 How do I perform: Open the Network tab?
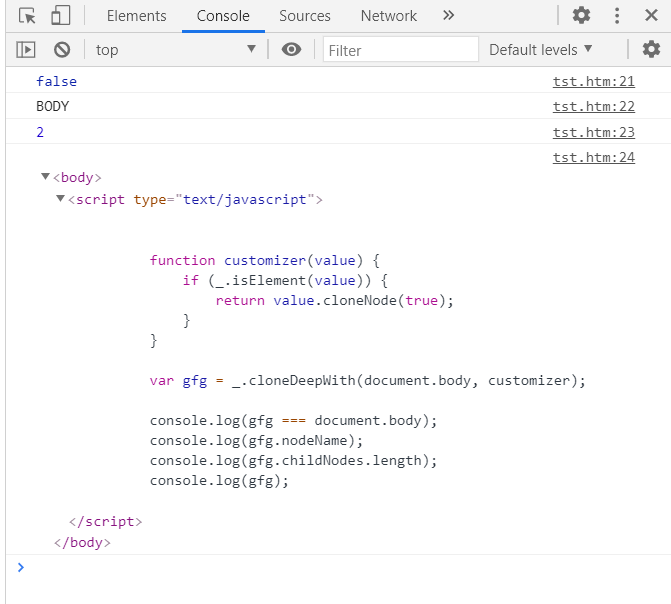[x=389, y=16]
